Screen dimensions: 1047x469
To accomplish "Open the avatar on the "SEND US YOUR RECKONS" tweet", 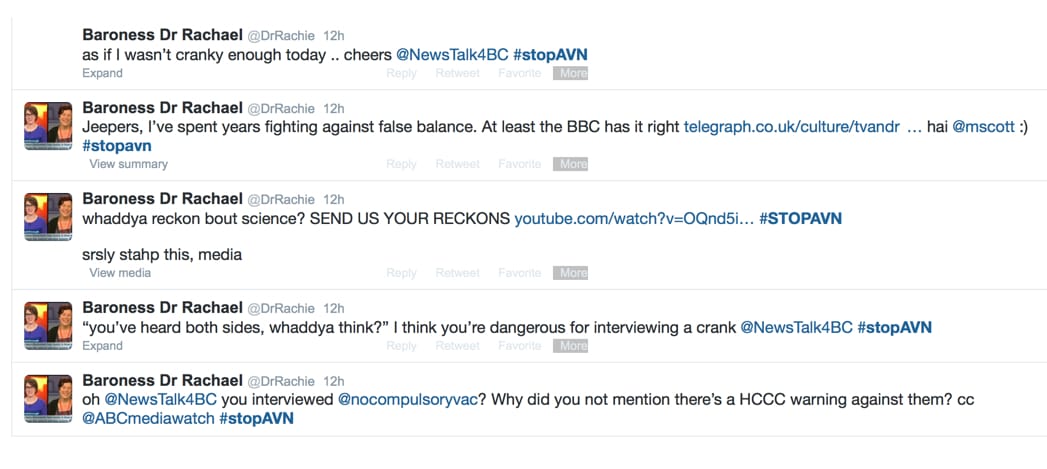I will point(48,217).
